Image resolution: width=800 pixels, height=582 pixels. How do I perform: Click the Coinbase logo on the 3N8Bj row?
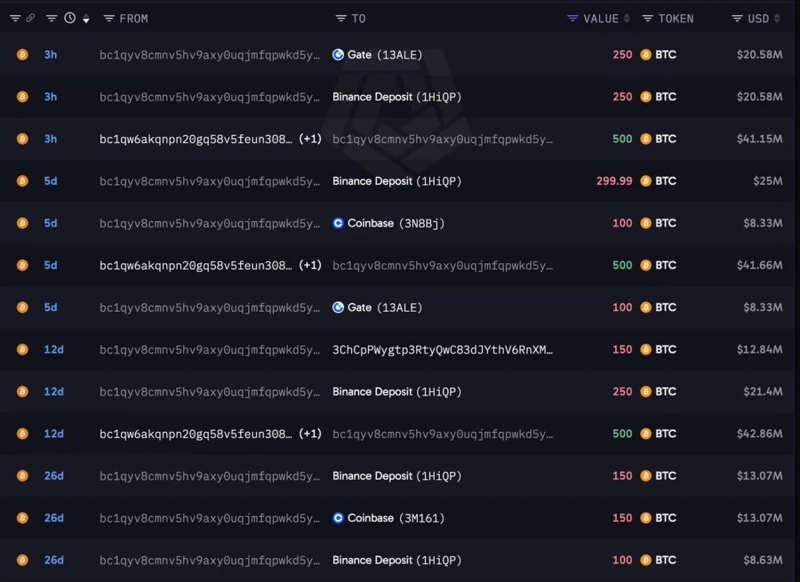click(x=338, y=223)
